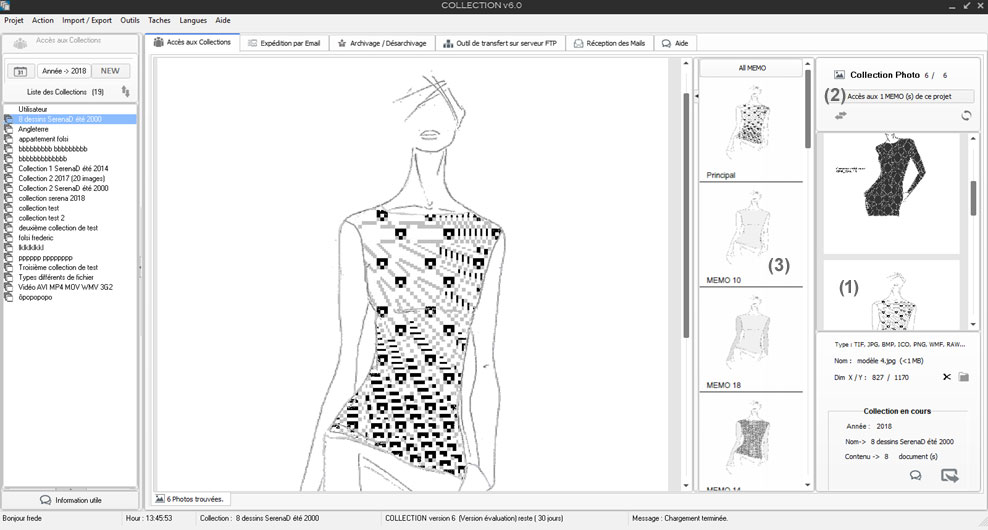
Task: Select Collection 1 SerenaD été 2014 in list
Action: (63, 168)
